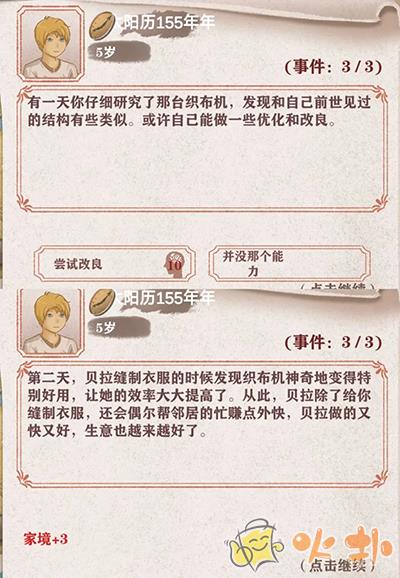
Task: Select the 并没那个能力 option
Action: coord(289,264)
